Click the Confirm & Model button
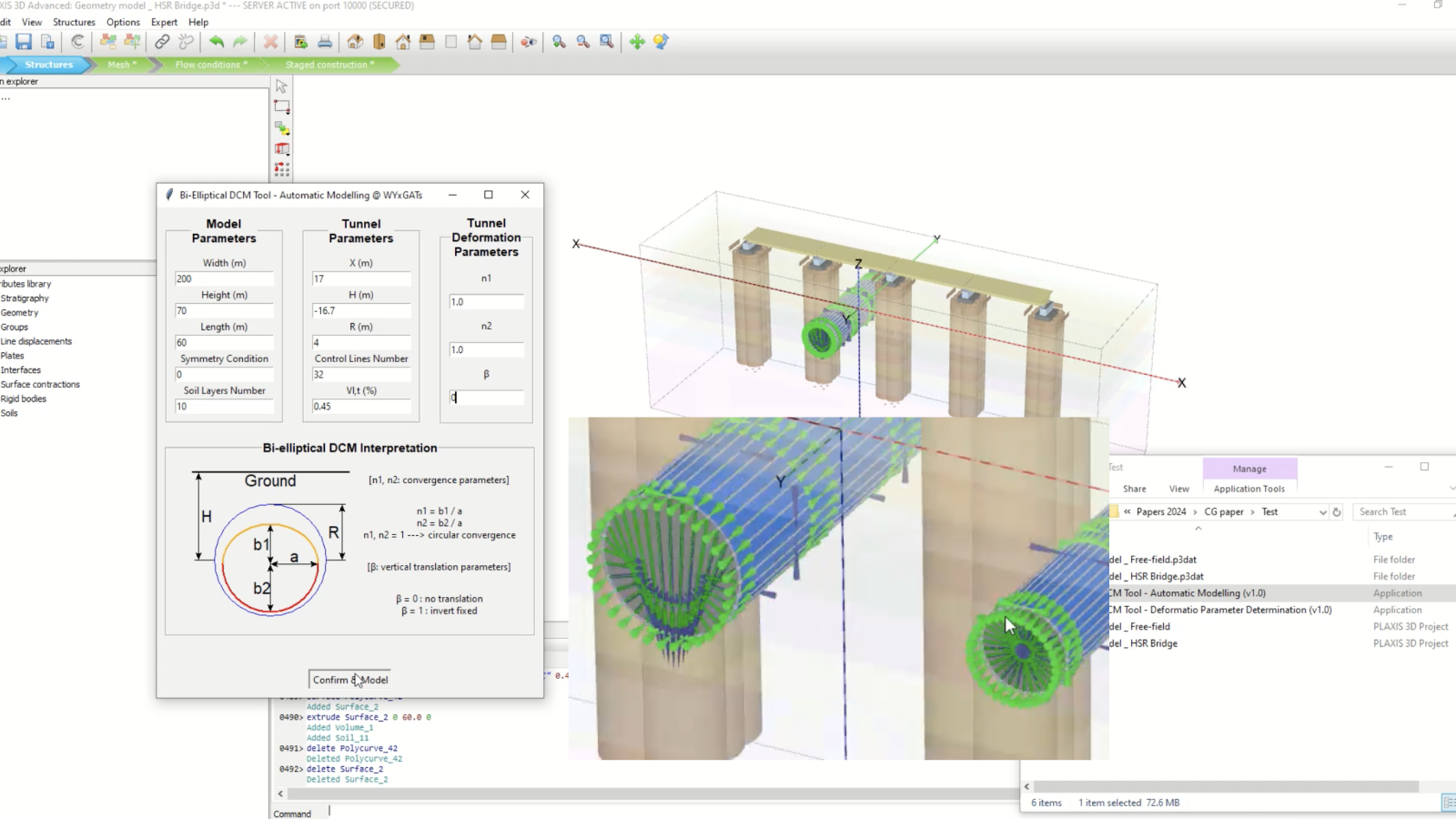 tap(350, 680)
